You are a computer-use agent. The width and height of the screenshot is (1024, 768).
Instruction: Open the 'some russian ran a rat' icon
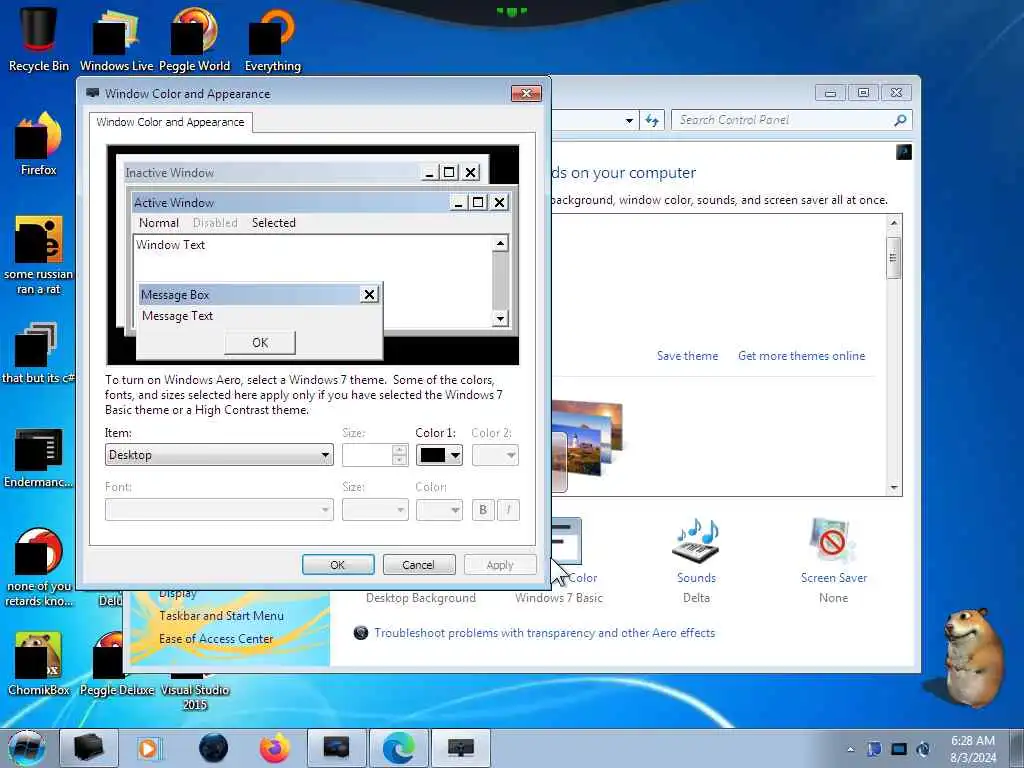tap(39, 255)
